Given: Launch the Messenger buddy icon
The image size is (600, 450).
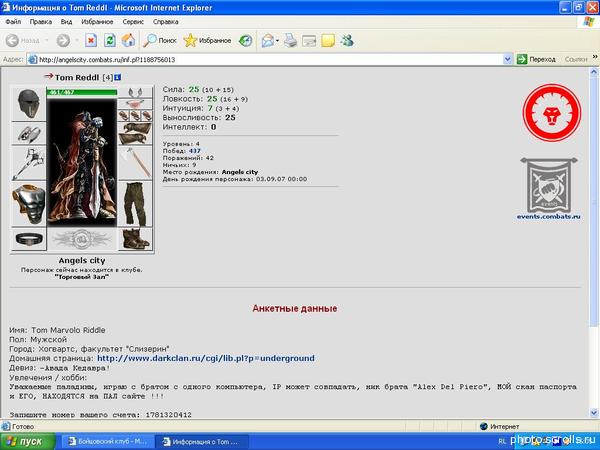Looking at the screenshot, I should pos(347,40).
